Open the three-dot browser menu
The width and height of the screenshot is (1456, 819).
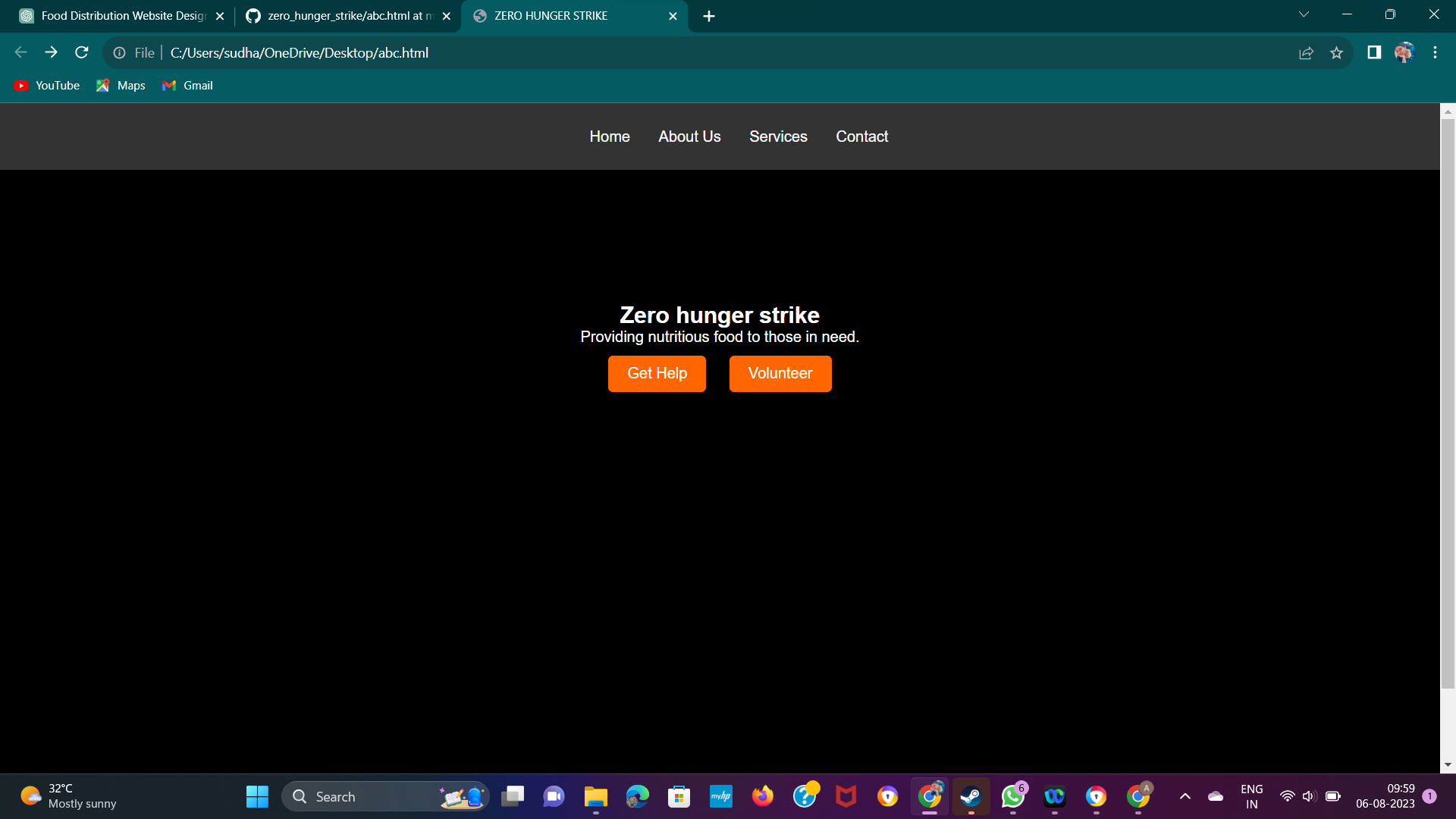(x=1435, y=52)
